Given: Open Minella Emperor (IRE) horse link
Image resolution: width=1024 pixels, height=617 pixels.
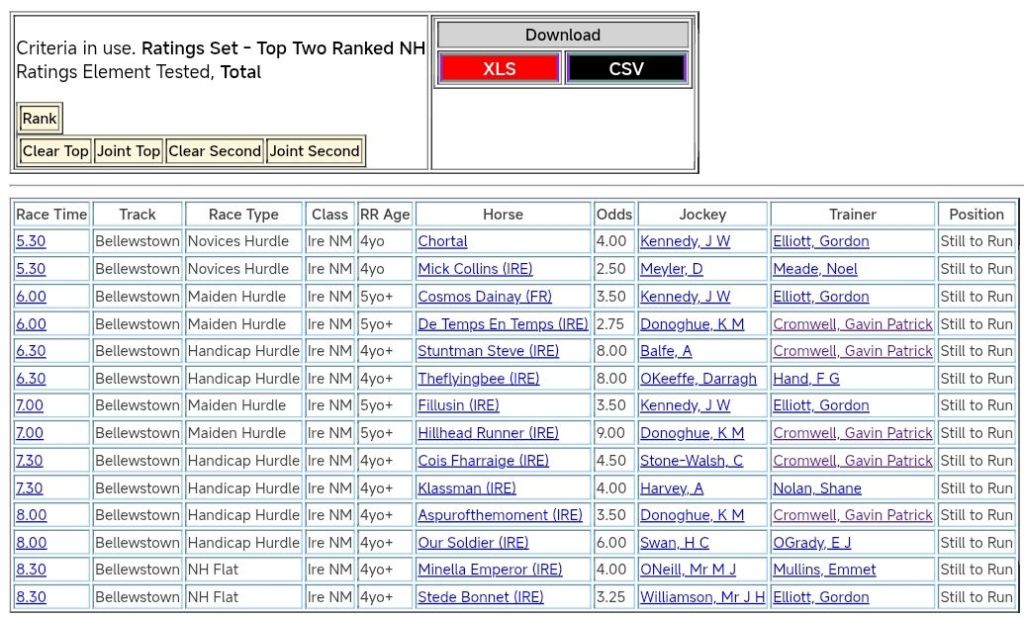Looking at the screenshot, I should [490, 570].
